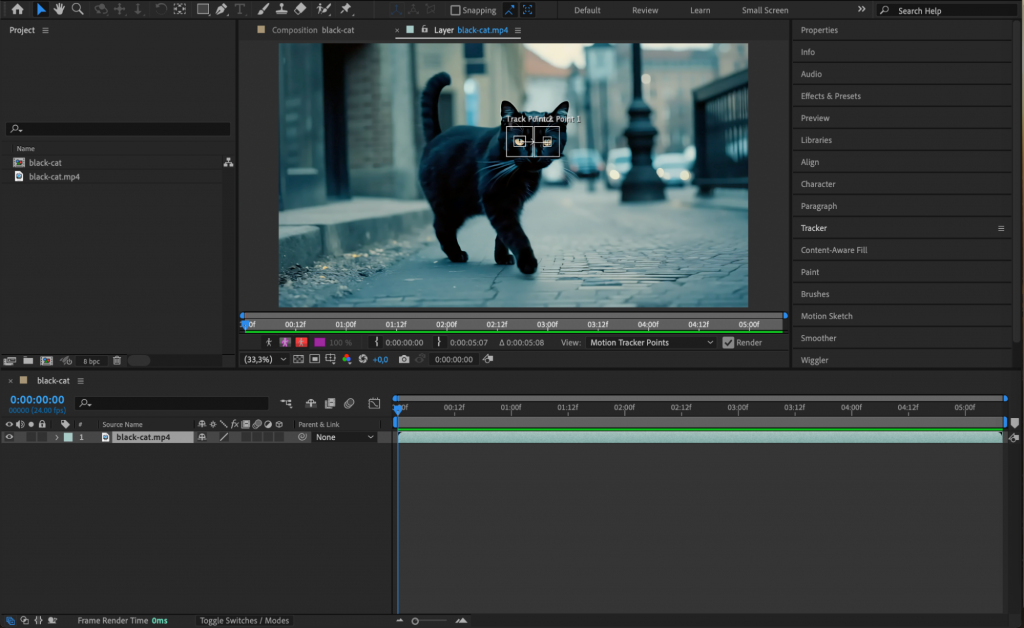Toggle the transparency grid in the layer viewer
Image resolution: width=1024 pixels, height=628 pixels.
(297, 359)
